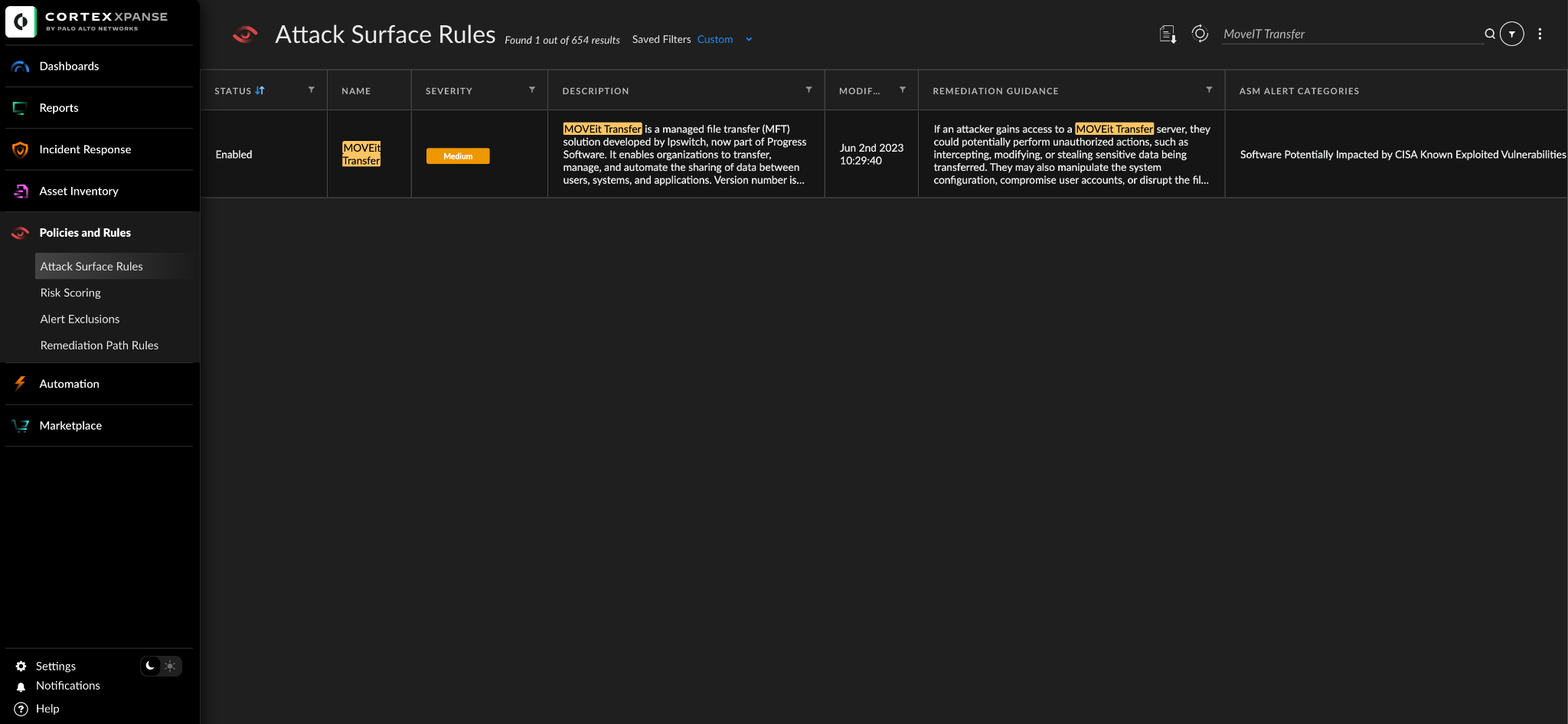Switch to dark mode moon toggle
The height and width of the screenshot is (724, 1568).
151,666
